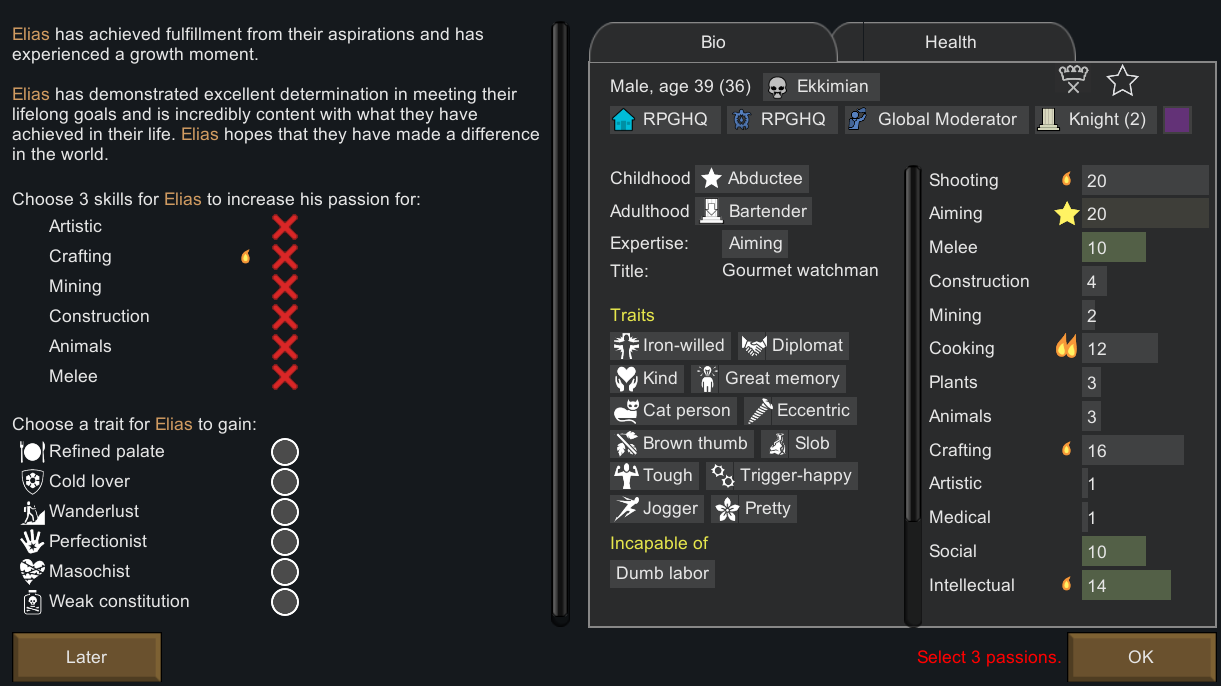Image resolution: width=1221 pixels, height=686 pixels.
Task: Confirm with the OK button
Action: tap(1141, 657)
